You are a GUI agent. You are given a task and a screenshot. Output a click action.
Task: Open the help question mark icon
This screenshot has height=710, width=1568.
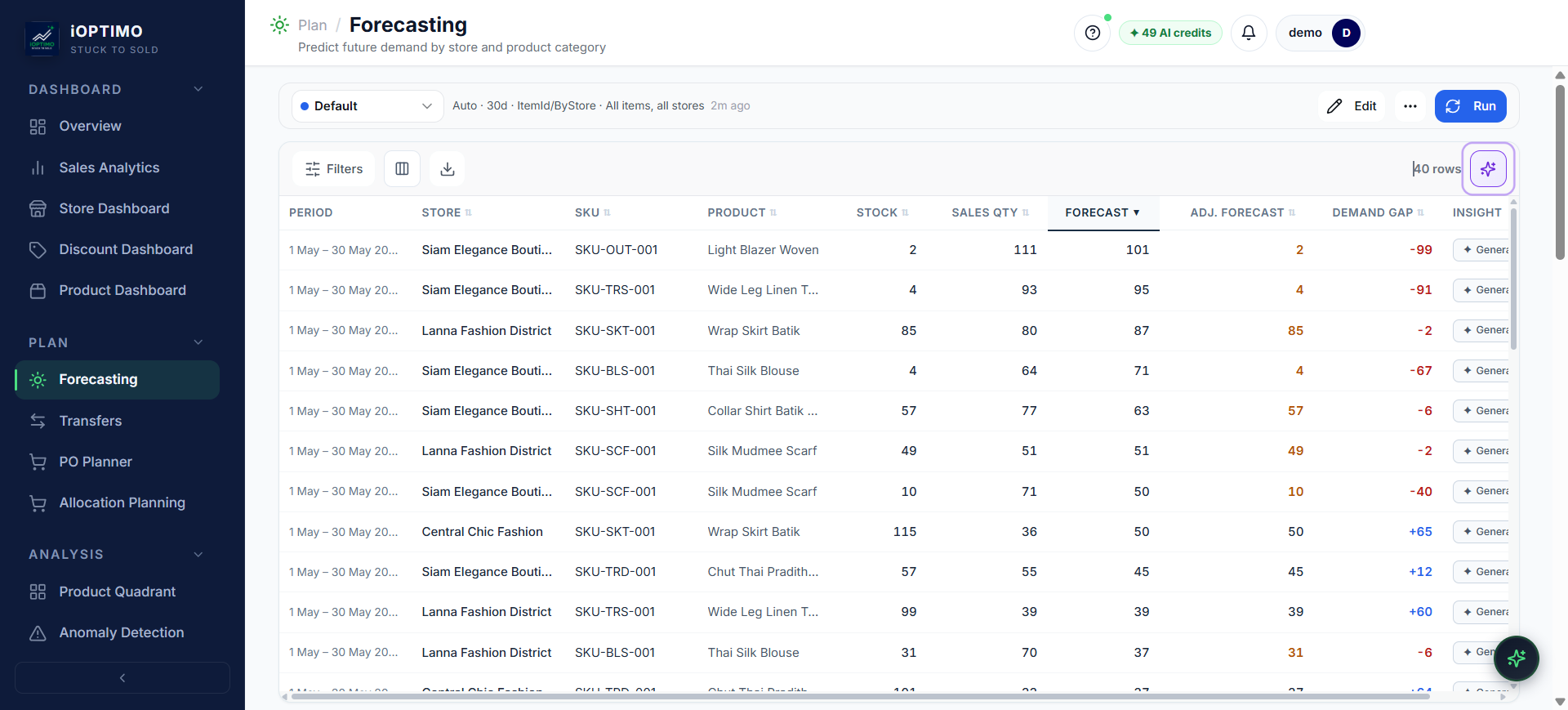(1092, 33)
